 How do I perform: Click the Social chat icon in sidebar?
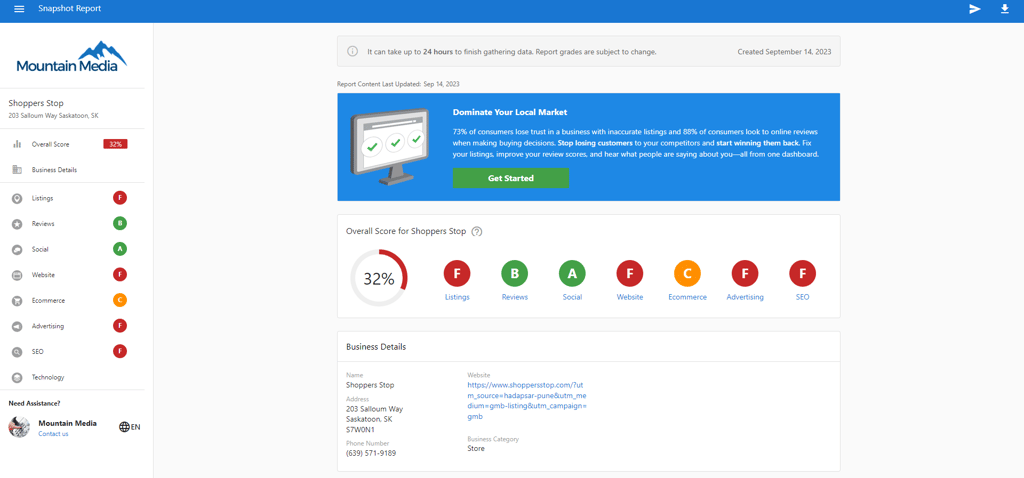pos(18,249)
